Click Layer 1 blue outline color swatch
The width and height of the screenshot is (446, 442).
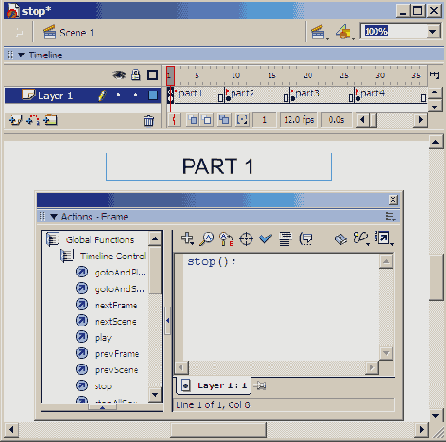153,95
